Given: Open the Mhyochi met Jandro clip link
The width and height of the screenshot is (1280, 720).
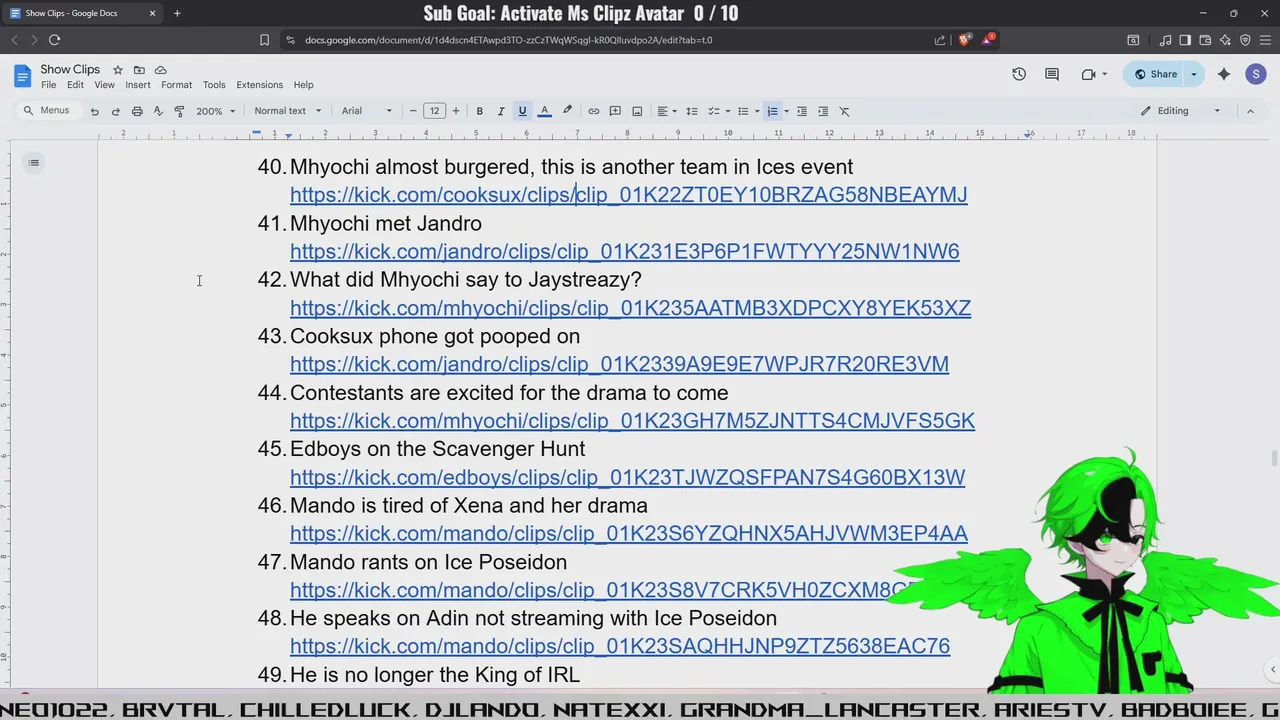Looking at the screenshot, I should click(625, 251).
